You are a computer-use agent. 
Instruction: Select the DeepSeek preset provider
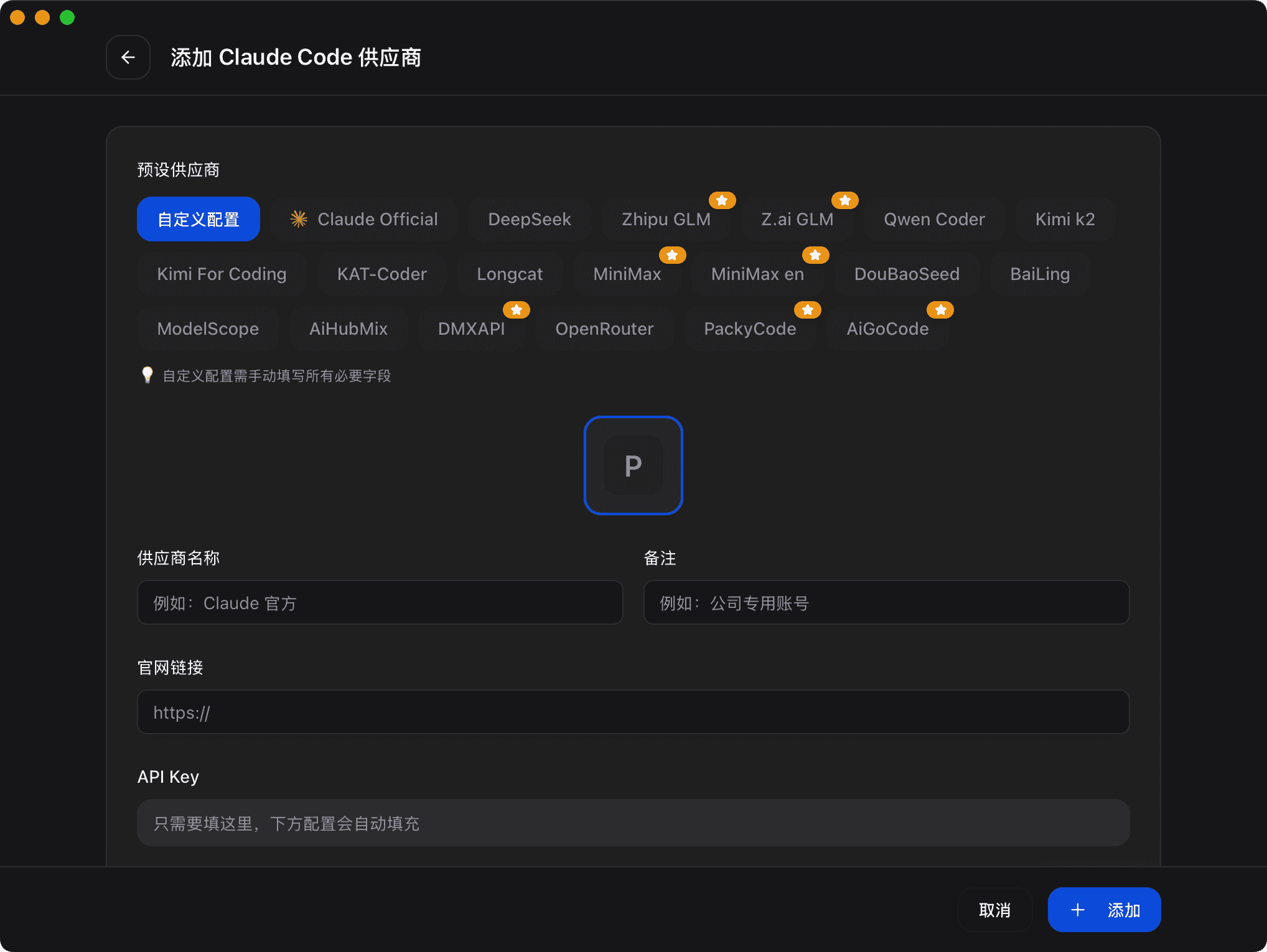click(530, 218)
